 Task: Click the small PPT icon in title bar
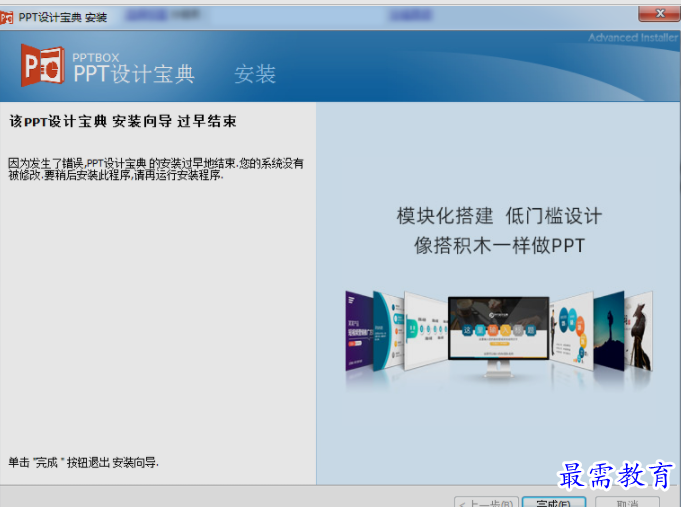(6, 17)
